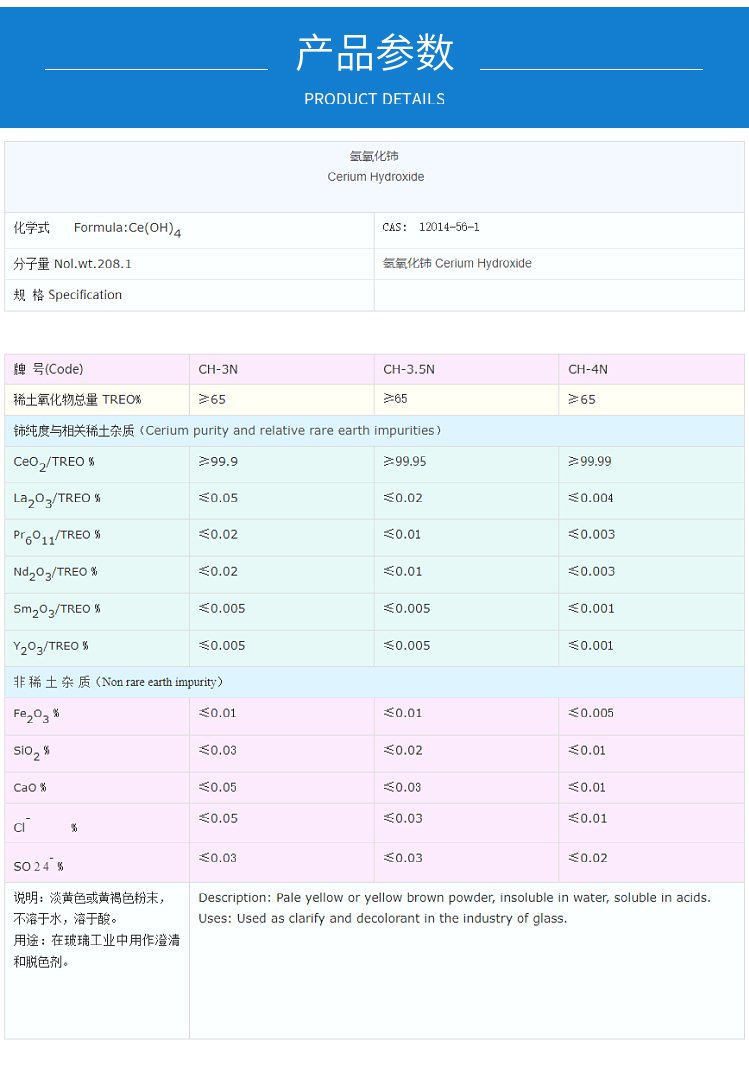Click the Fe2O3 % row label
This screenshot has height=1072, width=749.
(x=37, y=715)
